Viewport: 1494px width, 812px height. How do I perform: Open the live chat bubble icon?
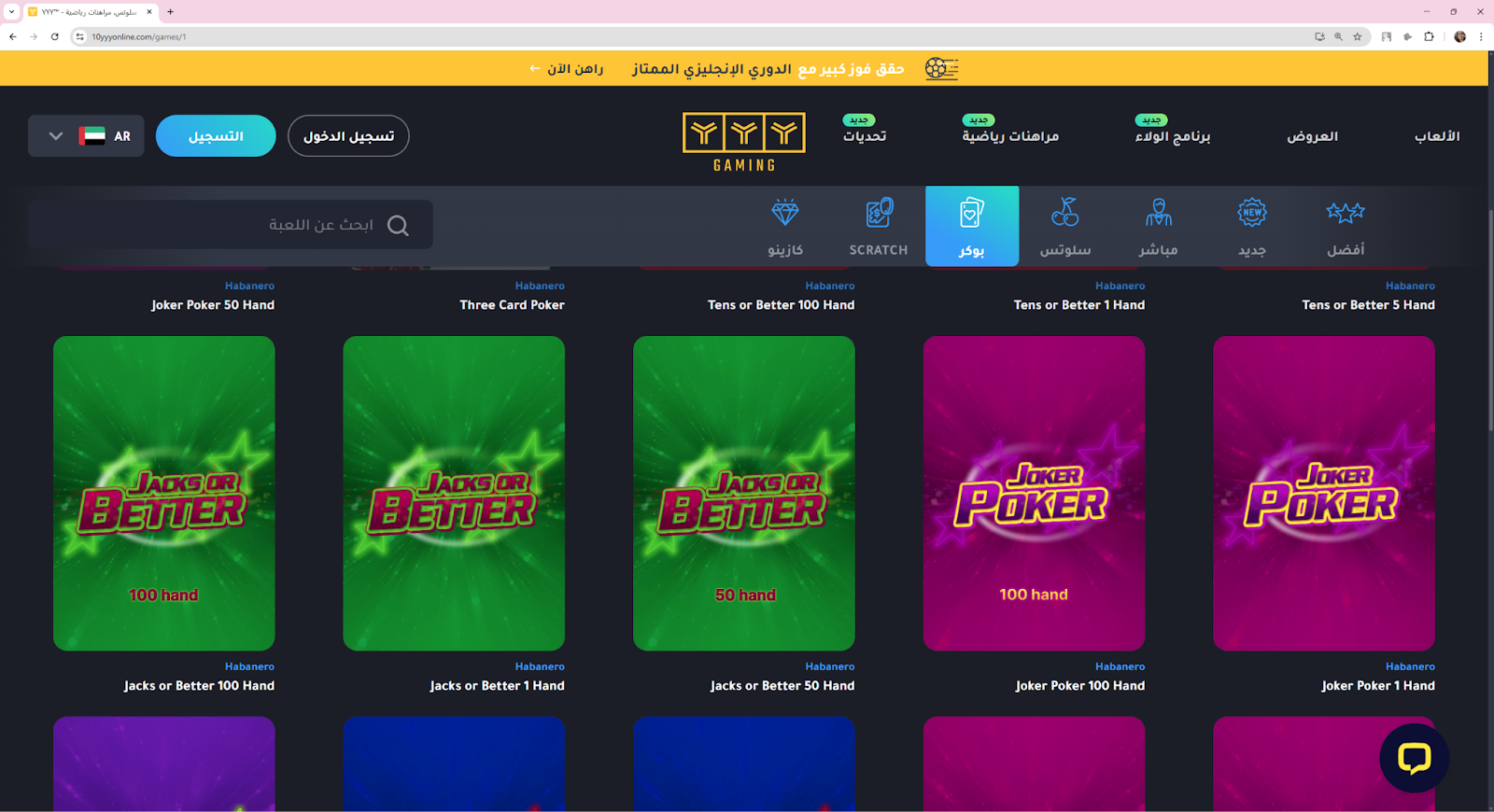[1414, 758]
